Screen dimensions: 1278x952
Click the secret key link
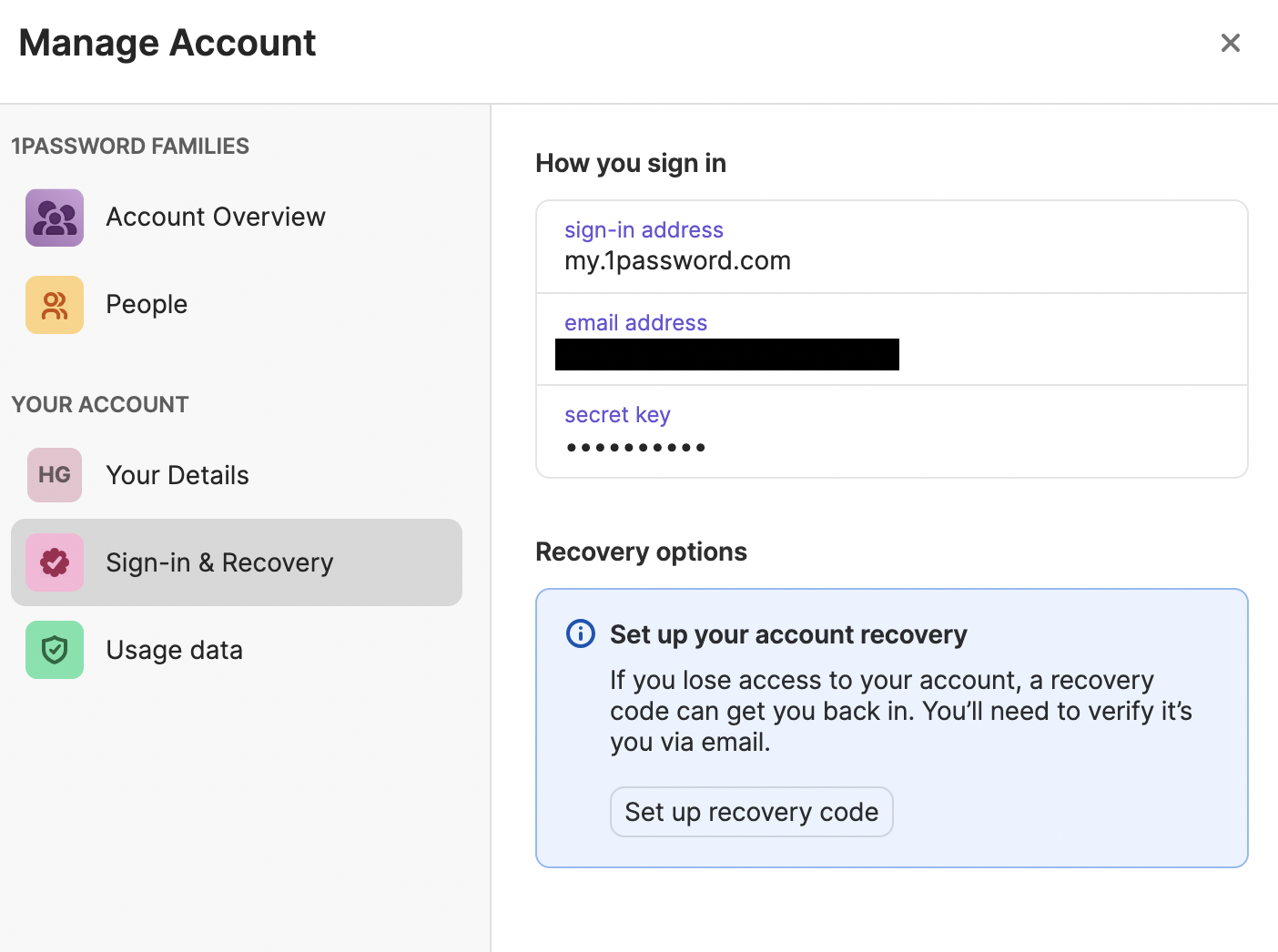pyautogui.click(x=617, y=415)
